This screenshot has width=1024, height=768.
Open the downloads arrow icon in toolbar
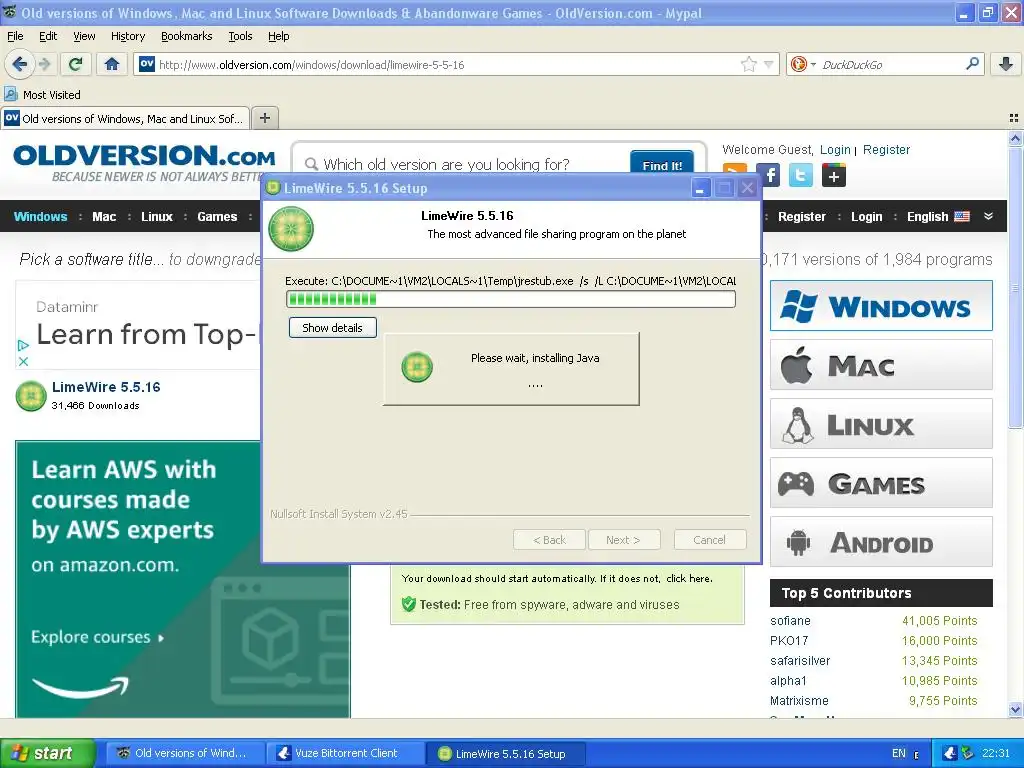coord(1006,64)
